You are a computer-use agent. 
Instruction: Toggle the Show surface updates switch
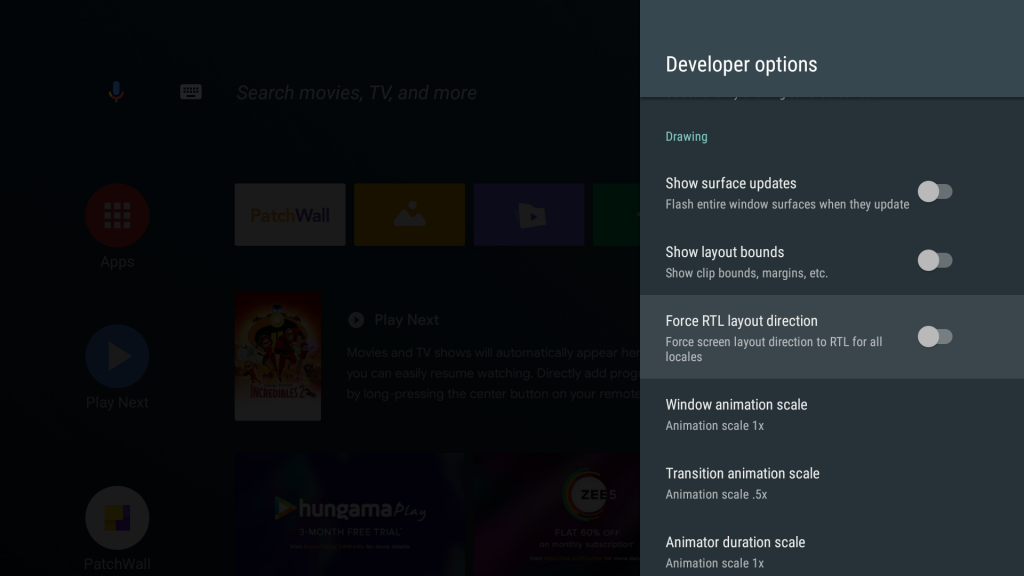935,192
